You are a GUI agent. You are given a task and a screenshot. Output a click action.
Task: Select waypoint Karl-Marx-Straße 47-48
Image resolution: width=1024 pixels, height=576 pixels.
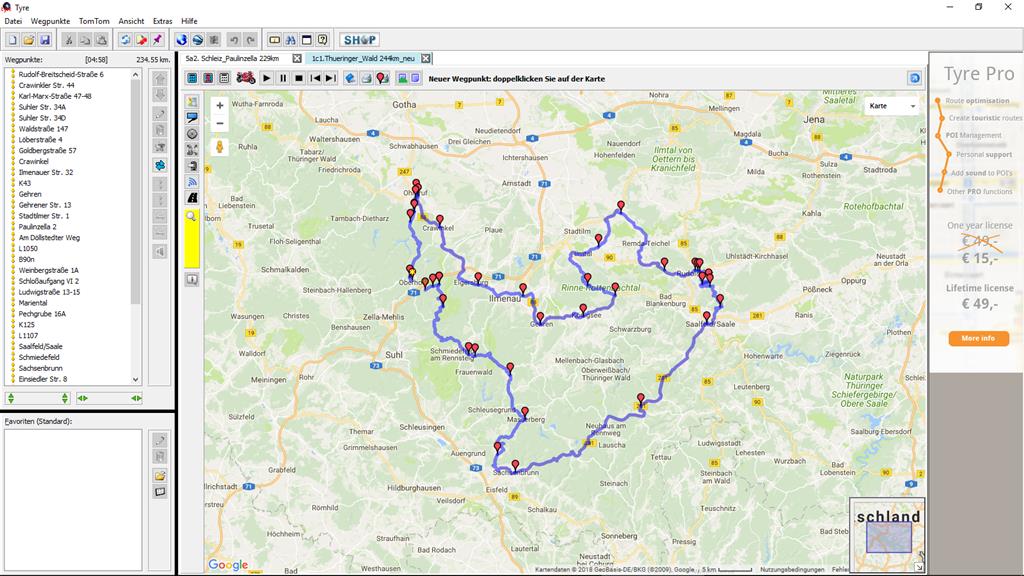tap(55, 96)
